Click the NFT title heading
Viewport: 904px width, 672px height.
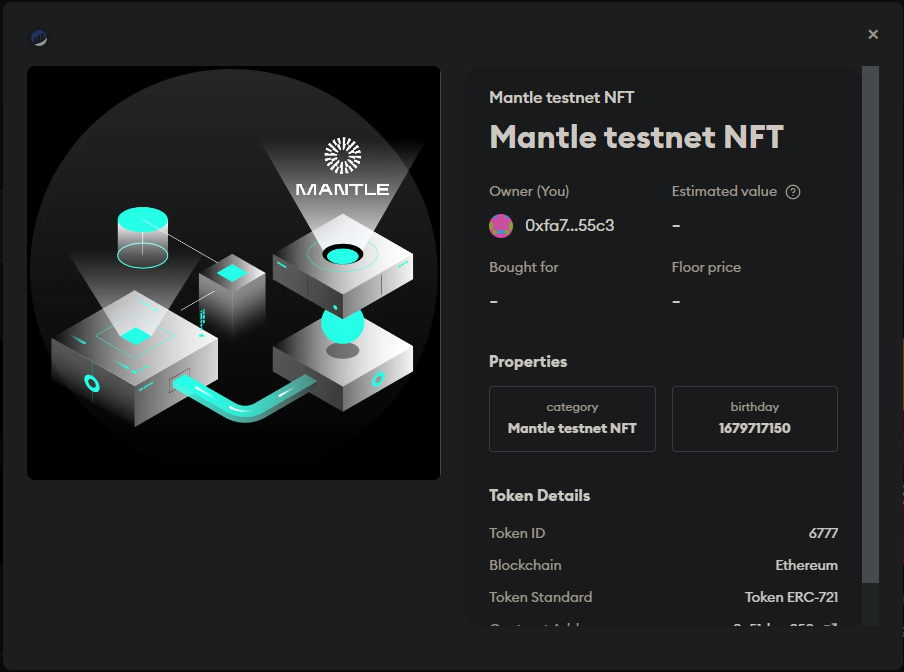(x=636, y=137)
